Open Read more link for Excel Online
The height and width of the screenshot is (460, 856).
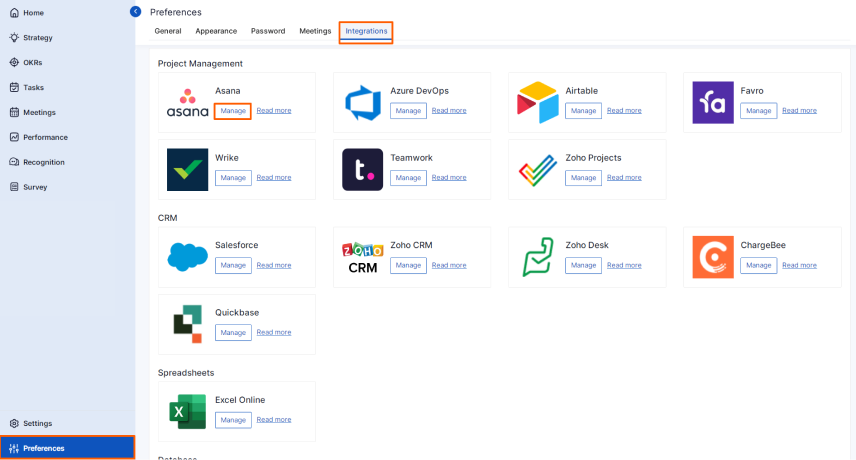[x=274, y=420]
